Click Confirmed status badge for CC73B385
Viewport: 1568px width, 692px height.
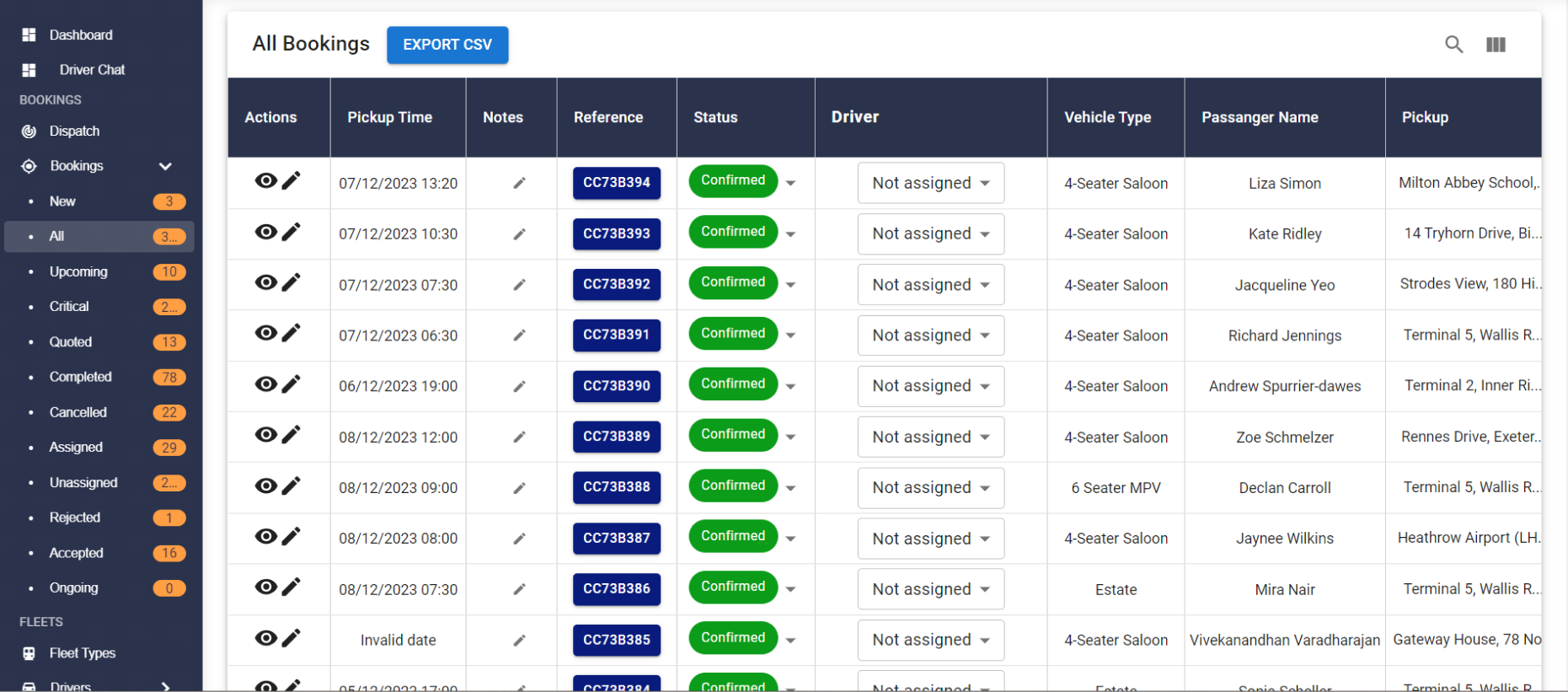[732, 638]
